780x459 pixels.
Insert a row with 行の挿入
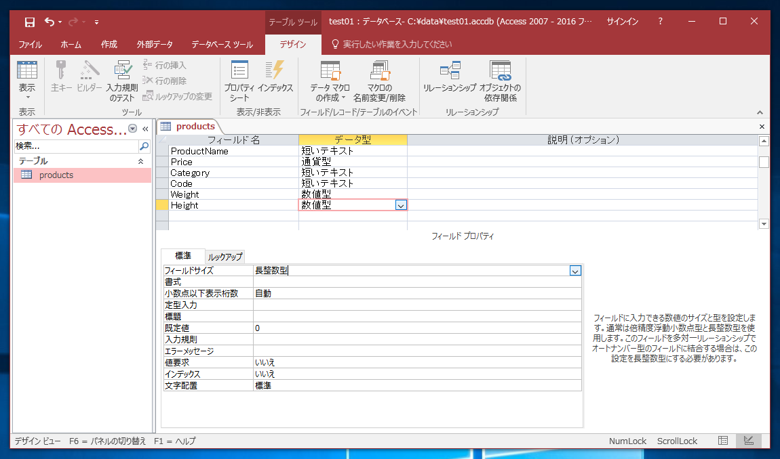click(x=165, y=65)
